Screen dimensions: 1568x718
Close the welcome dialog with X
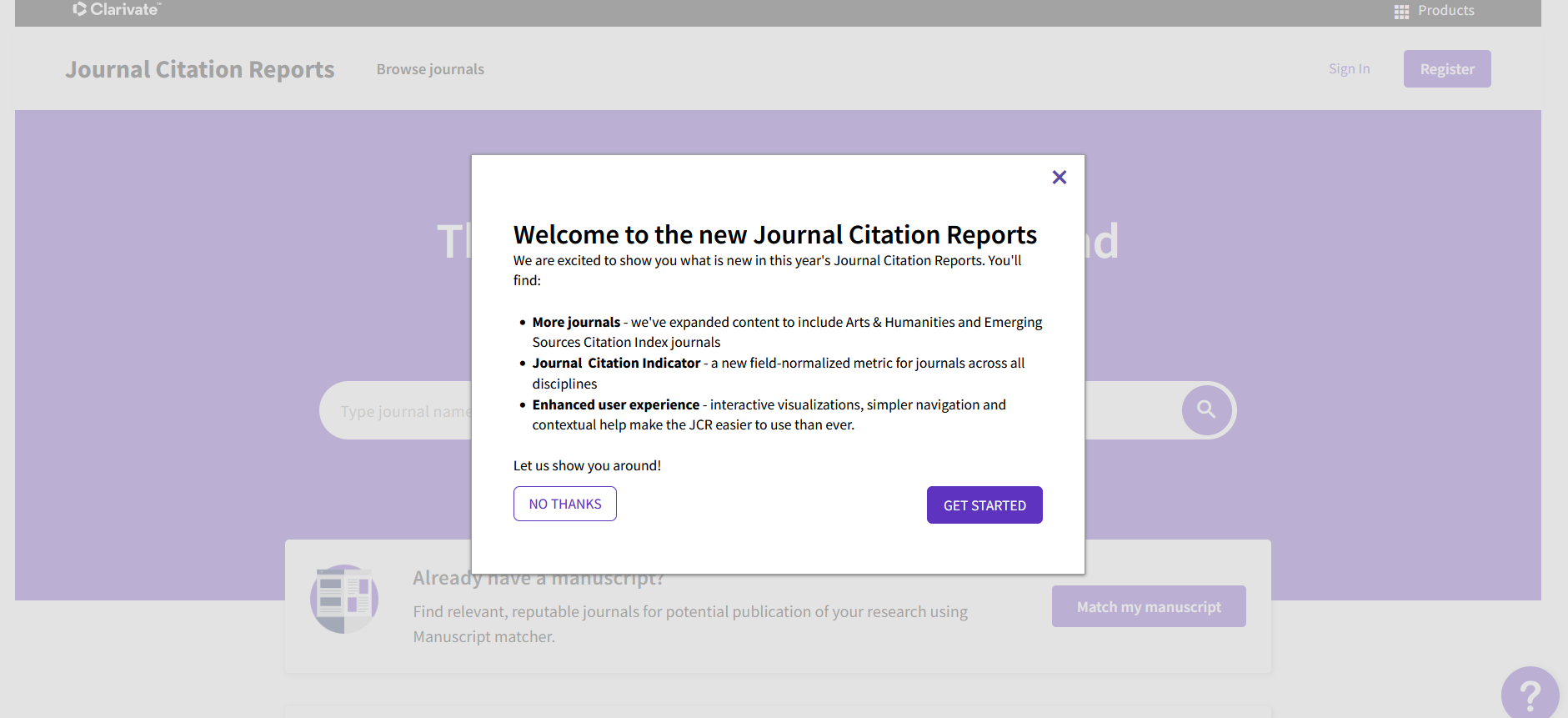click(1060, 177)
